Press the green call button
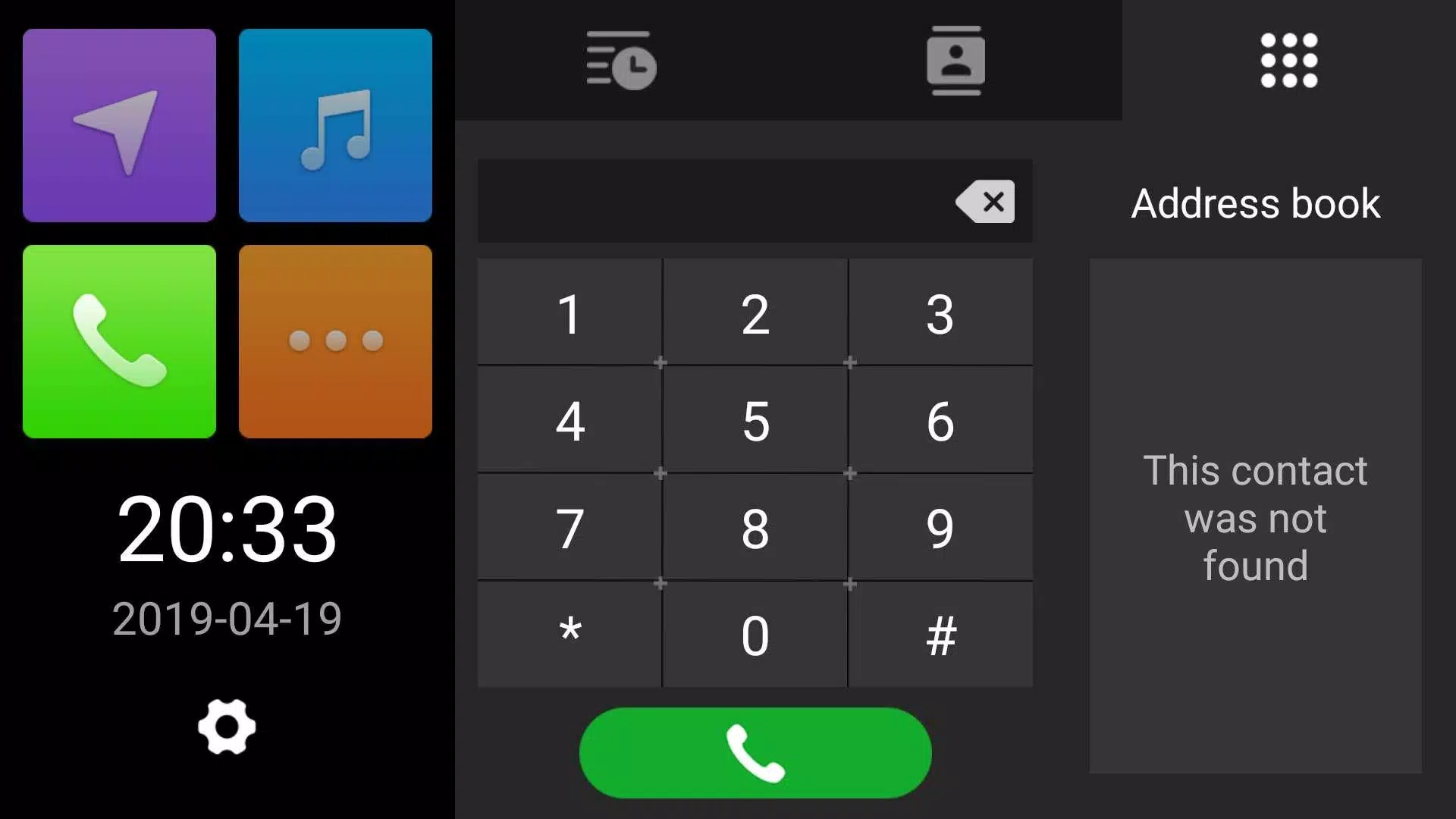This screenshot has width=1456, height=819. tap(754, 754)
